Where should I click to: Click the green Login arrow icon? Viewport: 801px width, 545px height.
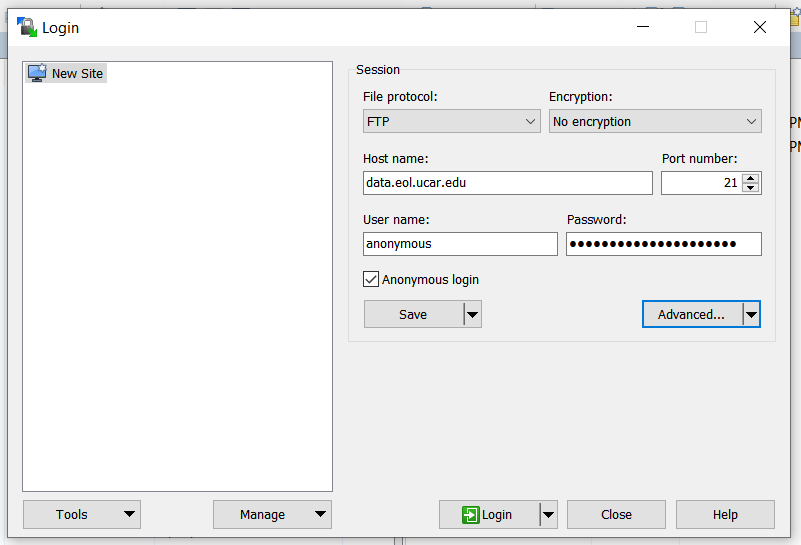470,515
